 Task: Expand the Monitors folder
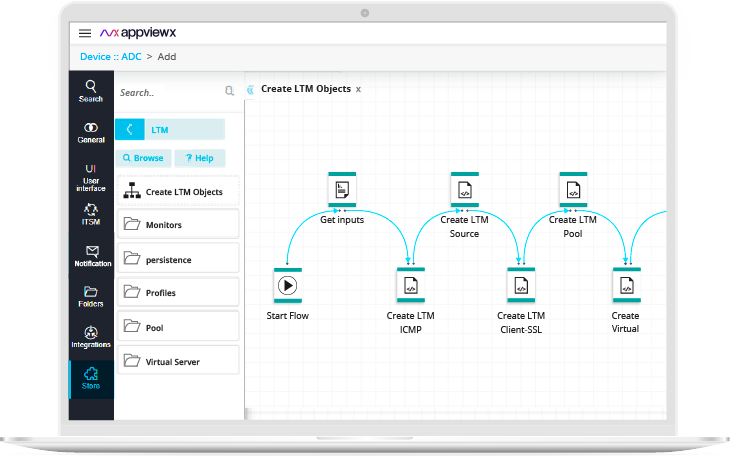[178, 225]
